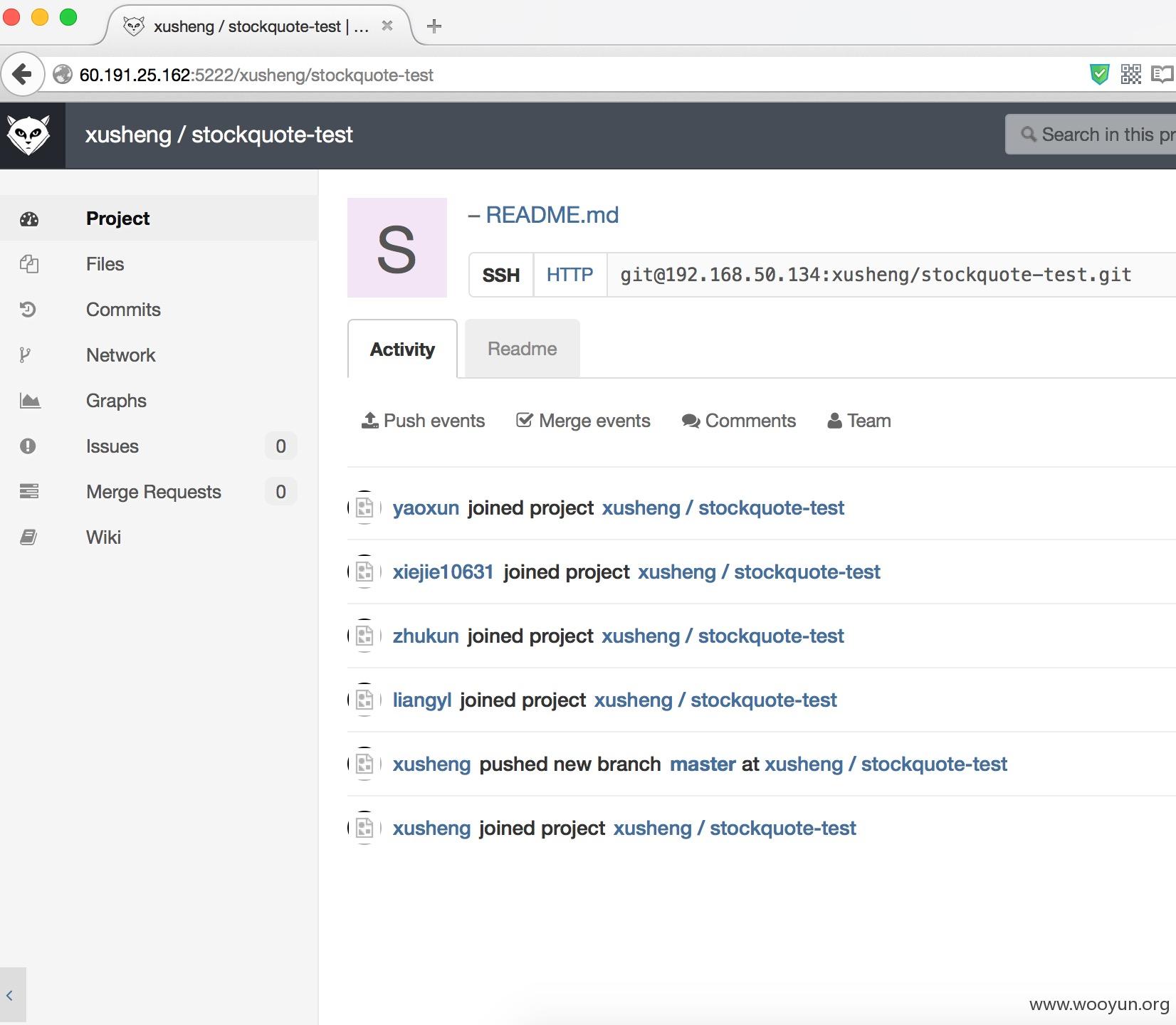Open the README.md link
Image resolution: width=1176 pixels, height=1025 pixels.
(x=552, y=215)
